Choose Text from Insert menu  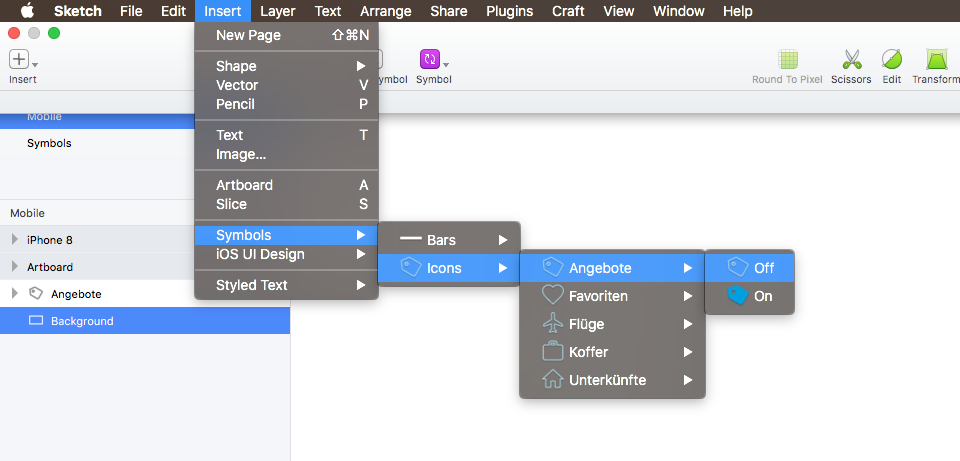click(287, 135)
